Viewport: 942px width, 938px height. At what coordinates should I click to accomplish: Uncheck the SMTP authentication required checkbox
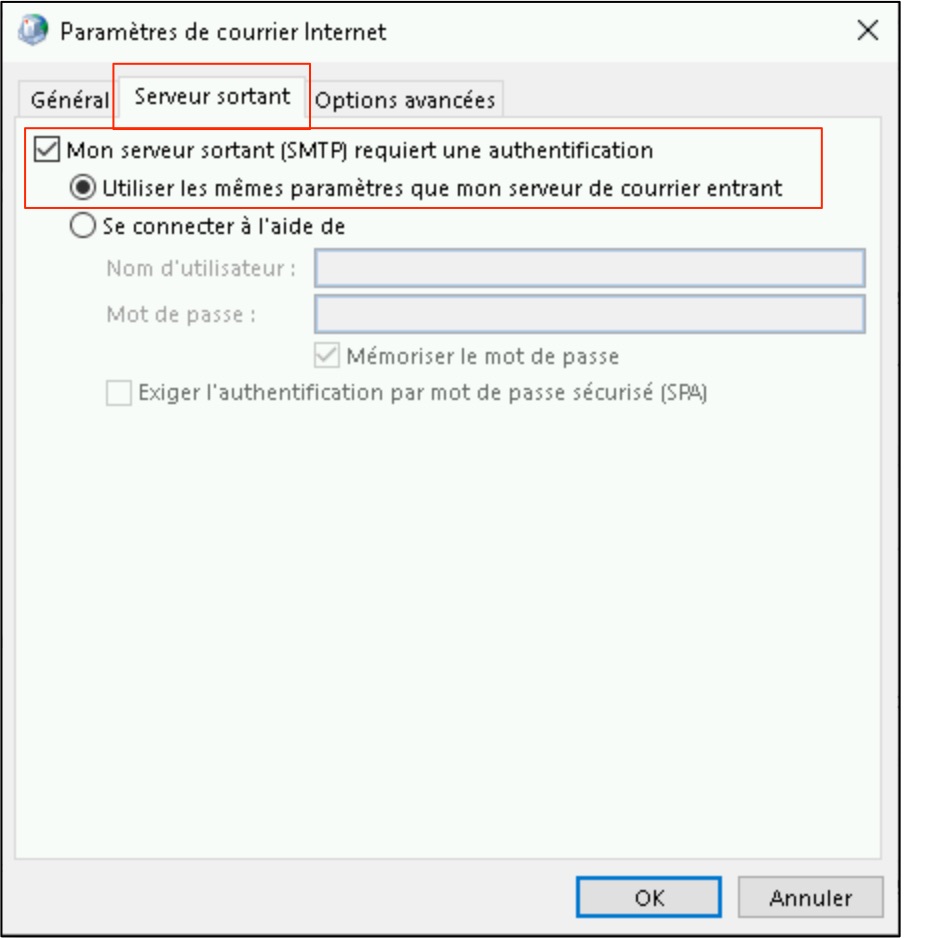(x=47, y=150)
